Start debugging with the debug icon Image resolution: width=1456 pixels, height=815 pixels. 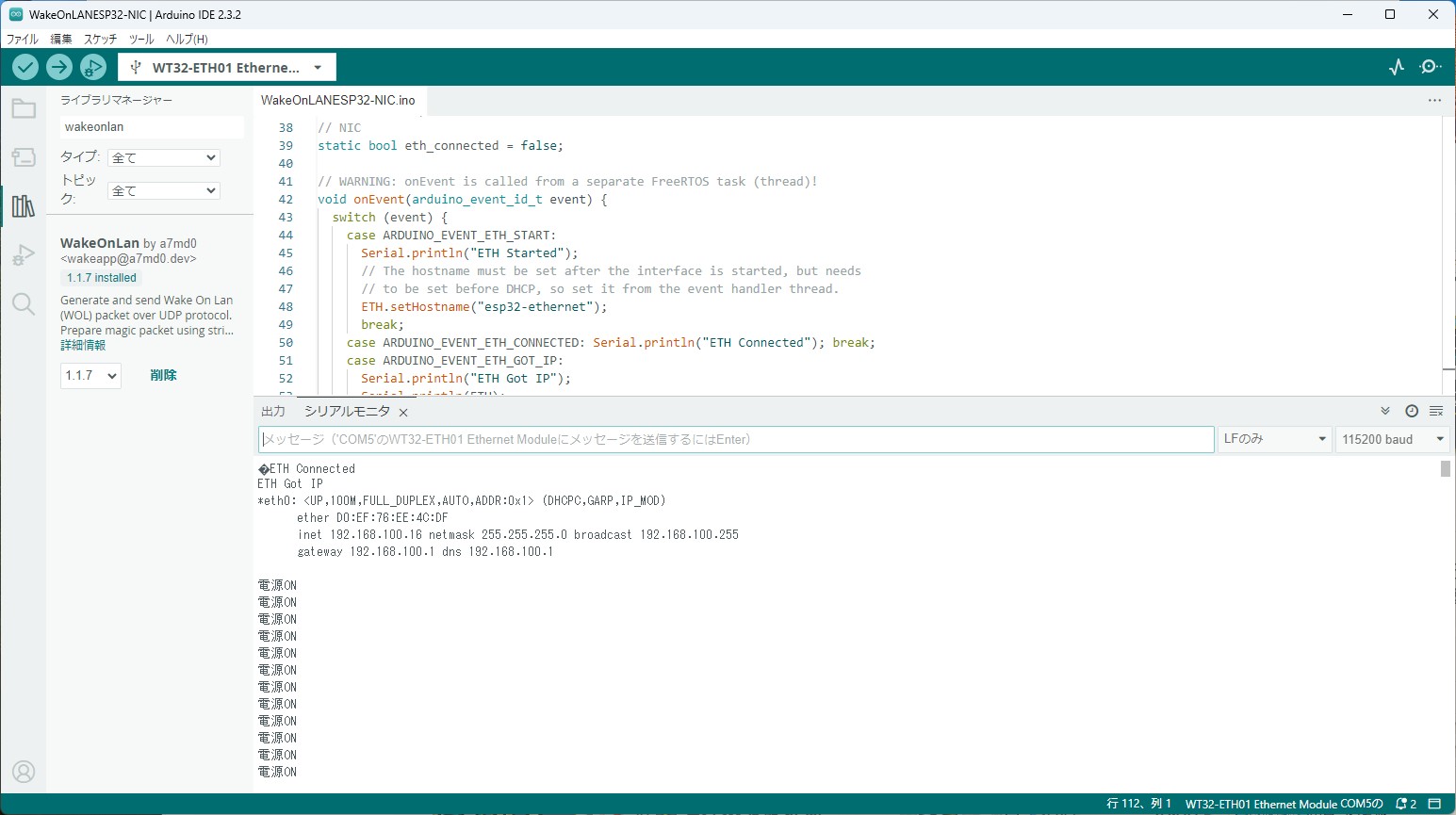pyautogui.click(x=93, y=67)
